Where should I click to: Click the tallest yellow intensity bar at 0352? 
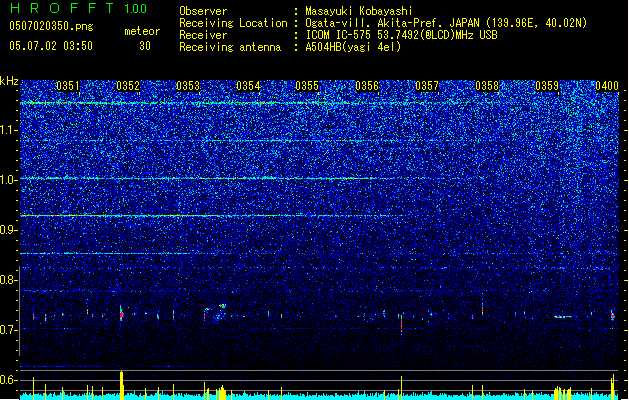[x=122, y=385]
